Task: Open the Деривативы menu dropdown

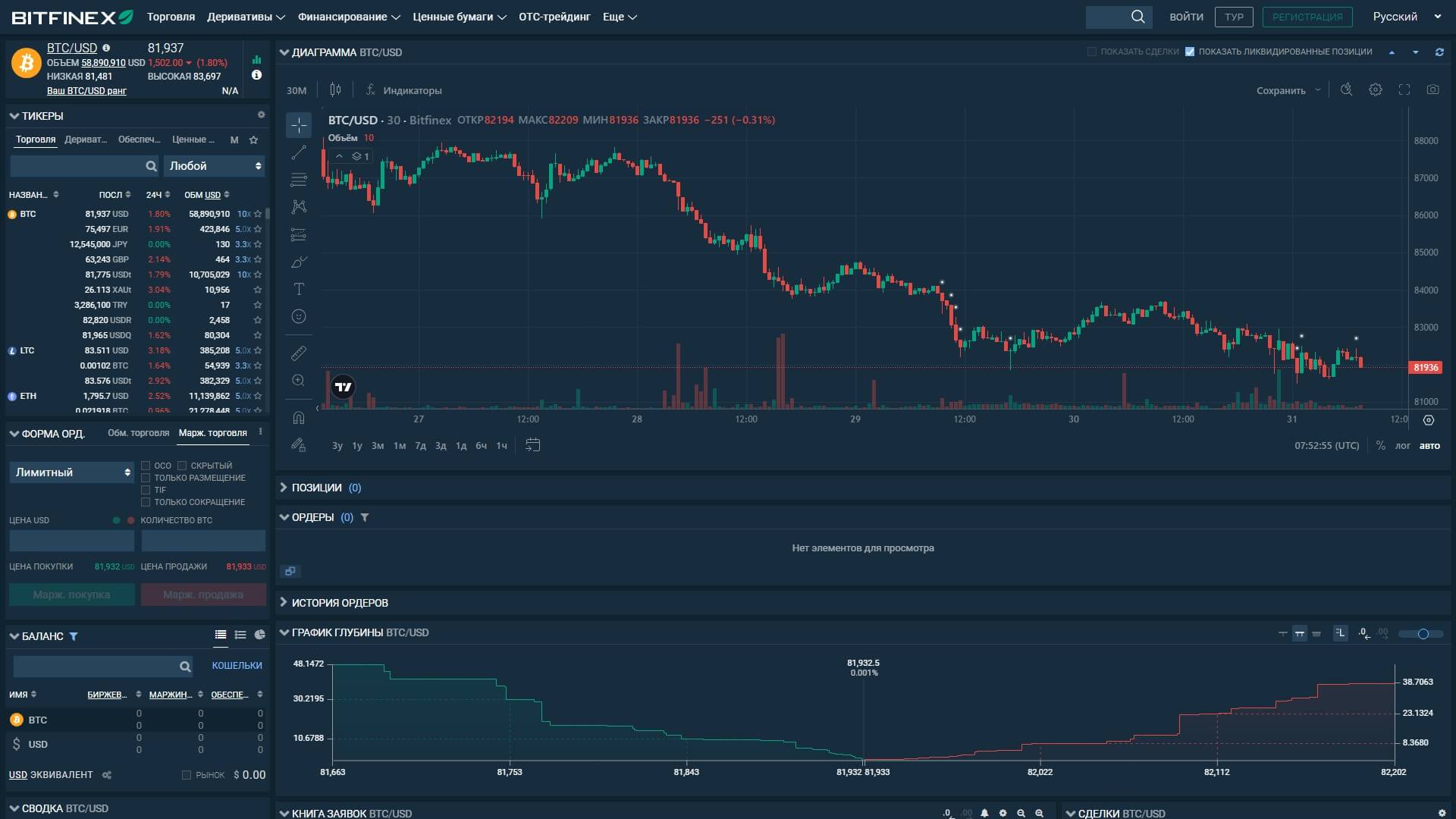Action: (246, 17)
